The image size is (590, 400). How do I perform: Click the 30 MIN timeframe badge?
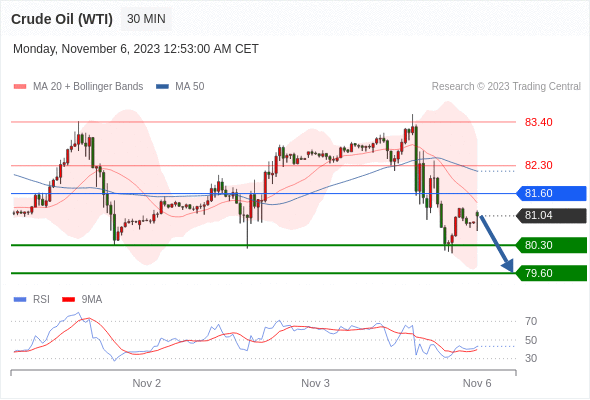pos(146,19)
